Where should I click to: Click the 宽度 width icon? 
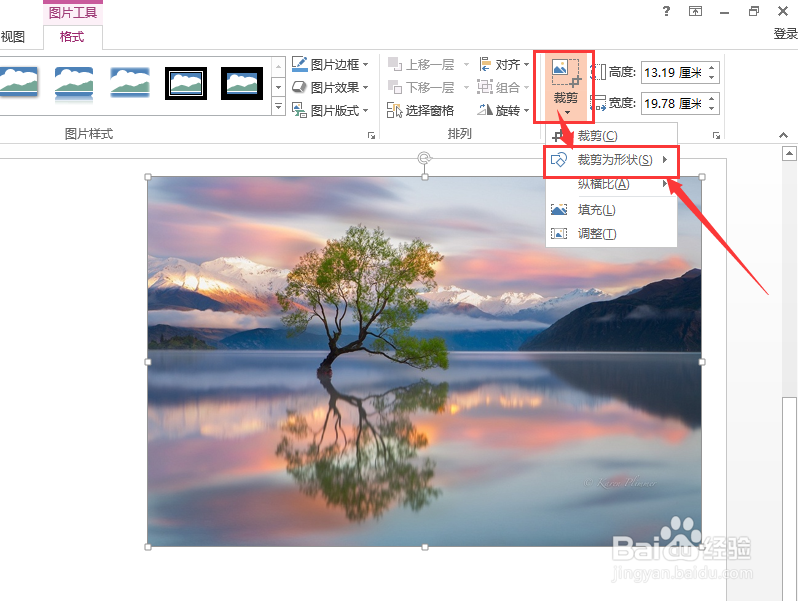tap(598, 103)
